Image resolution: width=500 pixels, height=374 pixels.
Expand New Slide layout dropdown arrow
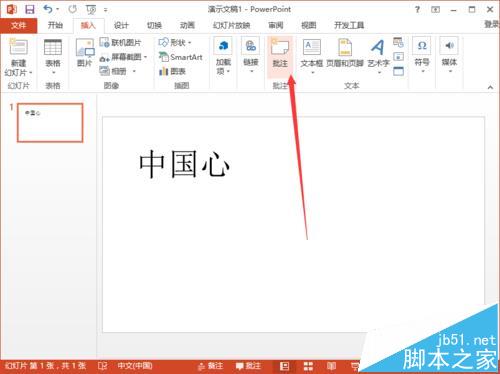pyautogui.click(x=31, y=72)
